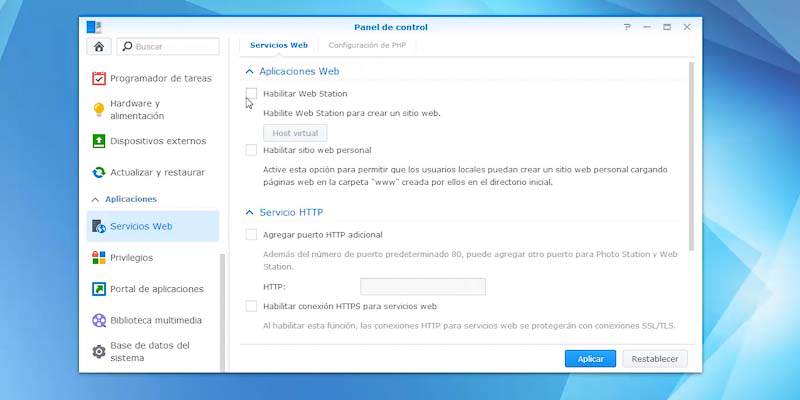Viewport: 800px width, 400px height.
Task: Collapse the Aplicaciones Web section
Action: (x=249, y=72)
